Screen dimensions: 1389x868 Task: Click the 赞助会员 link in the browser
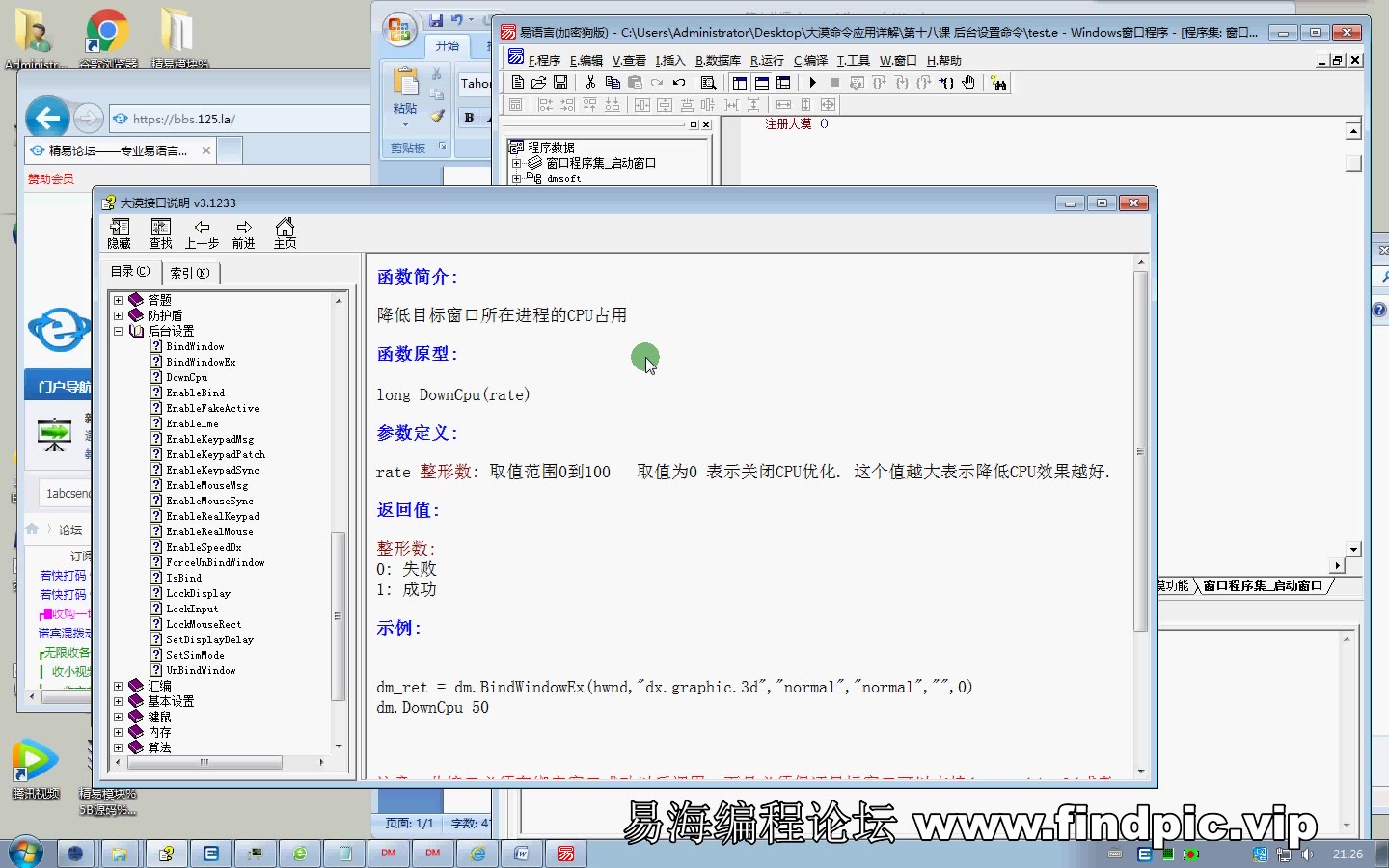pos(50,178)
